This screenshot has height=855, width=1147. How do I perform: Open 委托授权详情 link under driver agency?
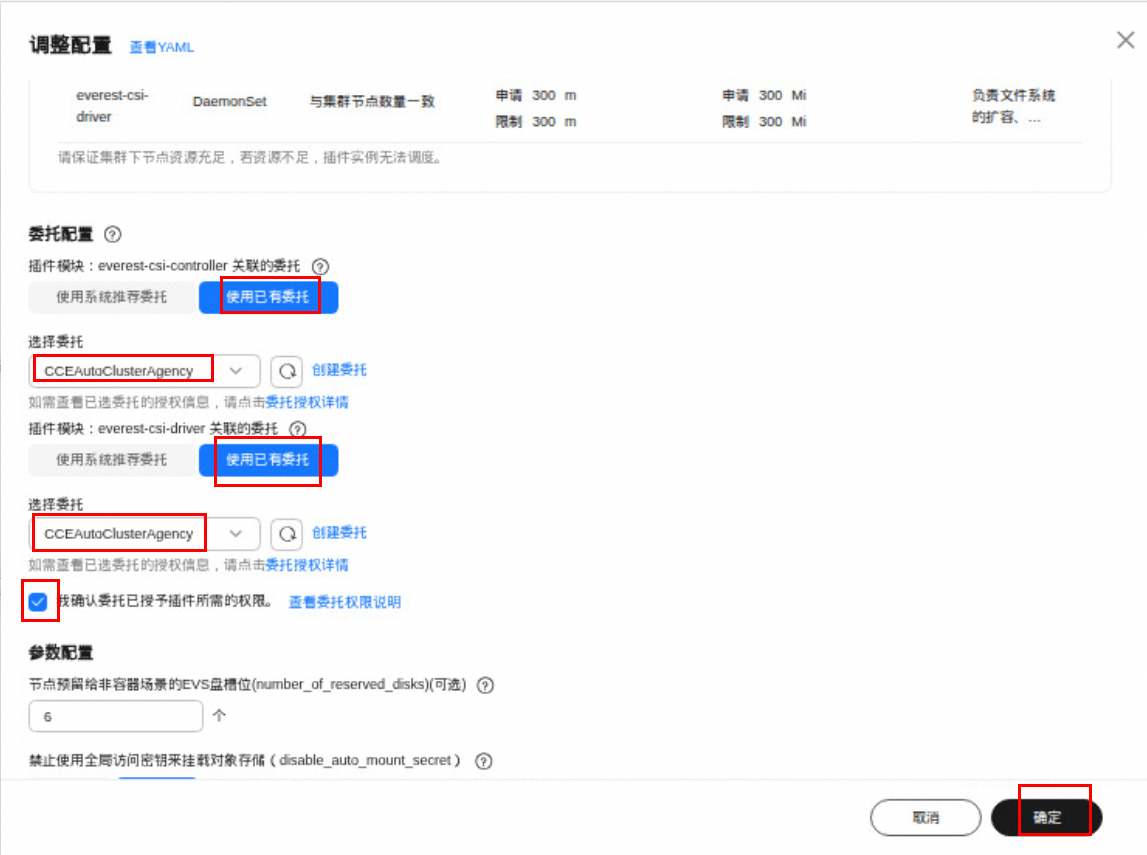point(307,565)
